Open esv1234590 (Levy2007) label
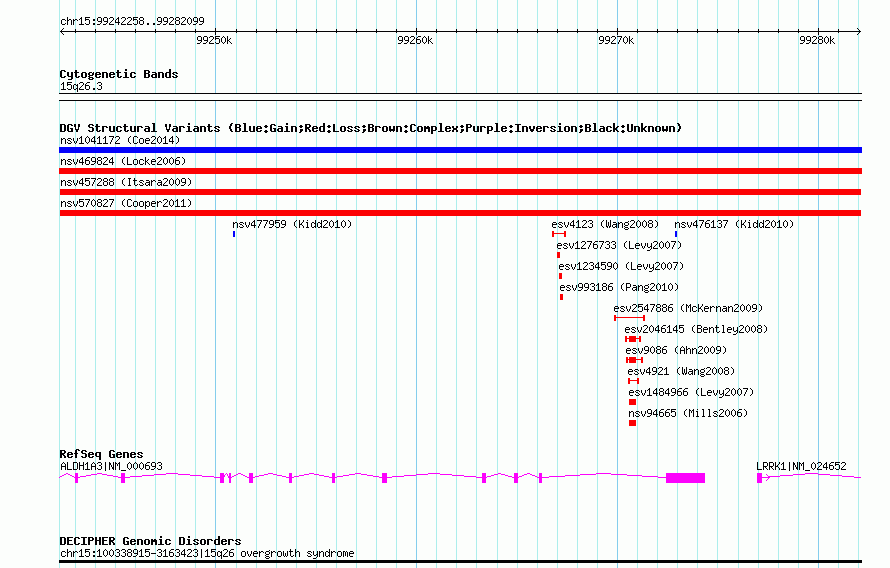The height and width of the screenshot is (568, 890). [621, 266]
